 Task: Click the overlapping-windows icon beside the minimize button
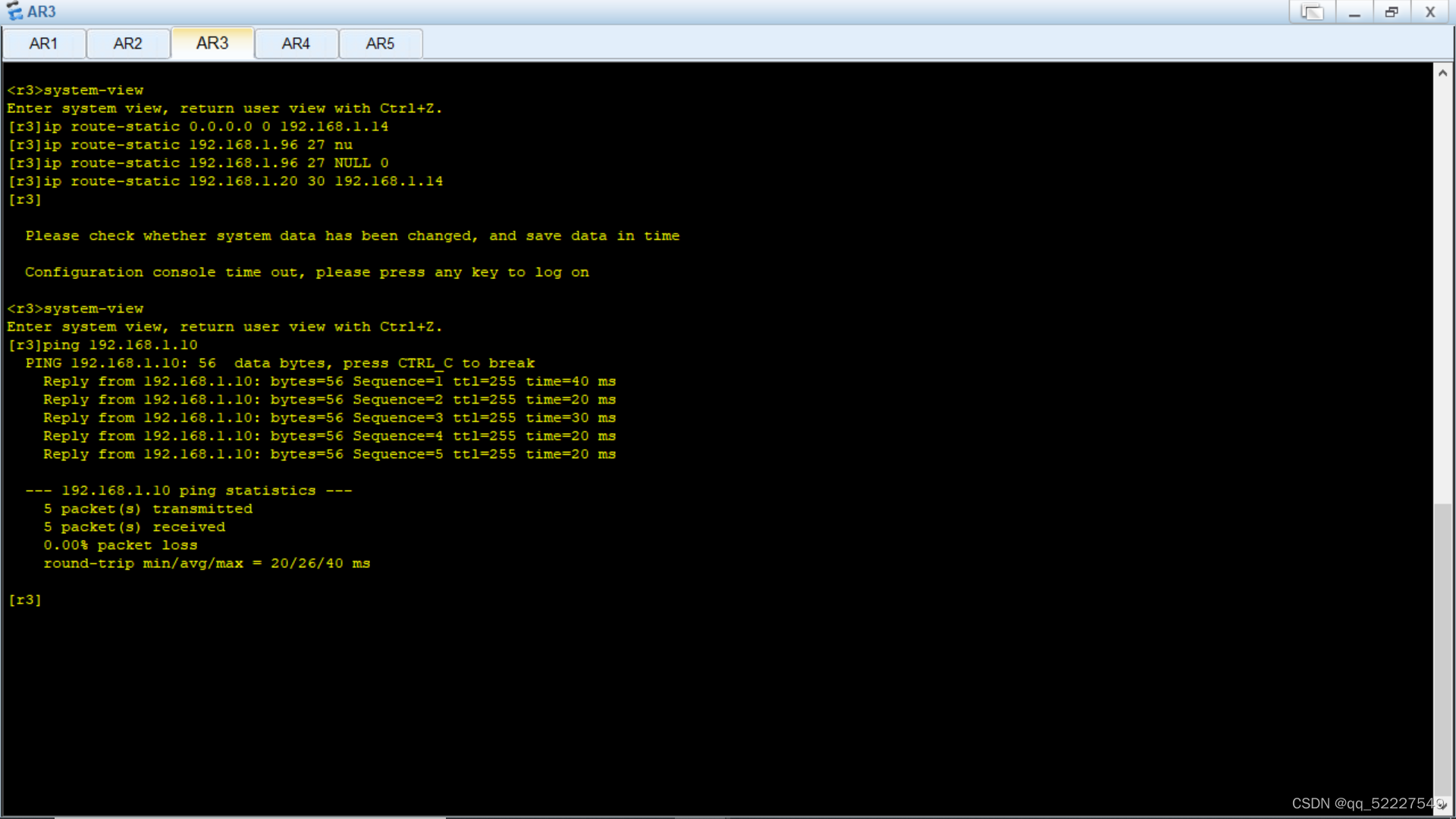(1313, 12)
